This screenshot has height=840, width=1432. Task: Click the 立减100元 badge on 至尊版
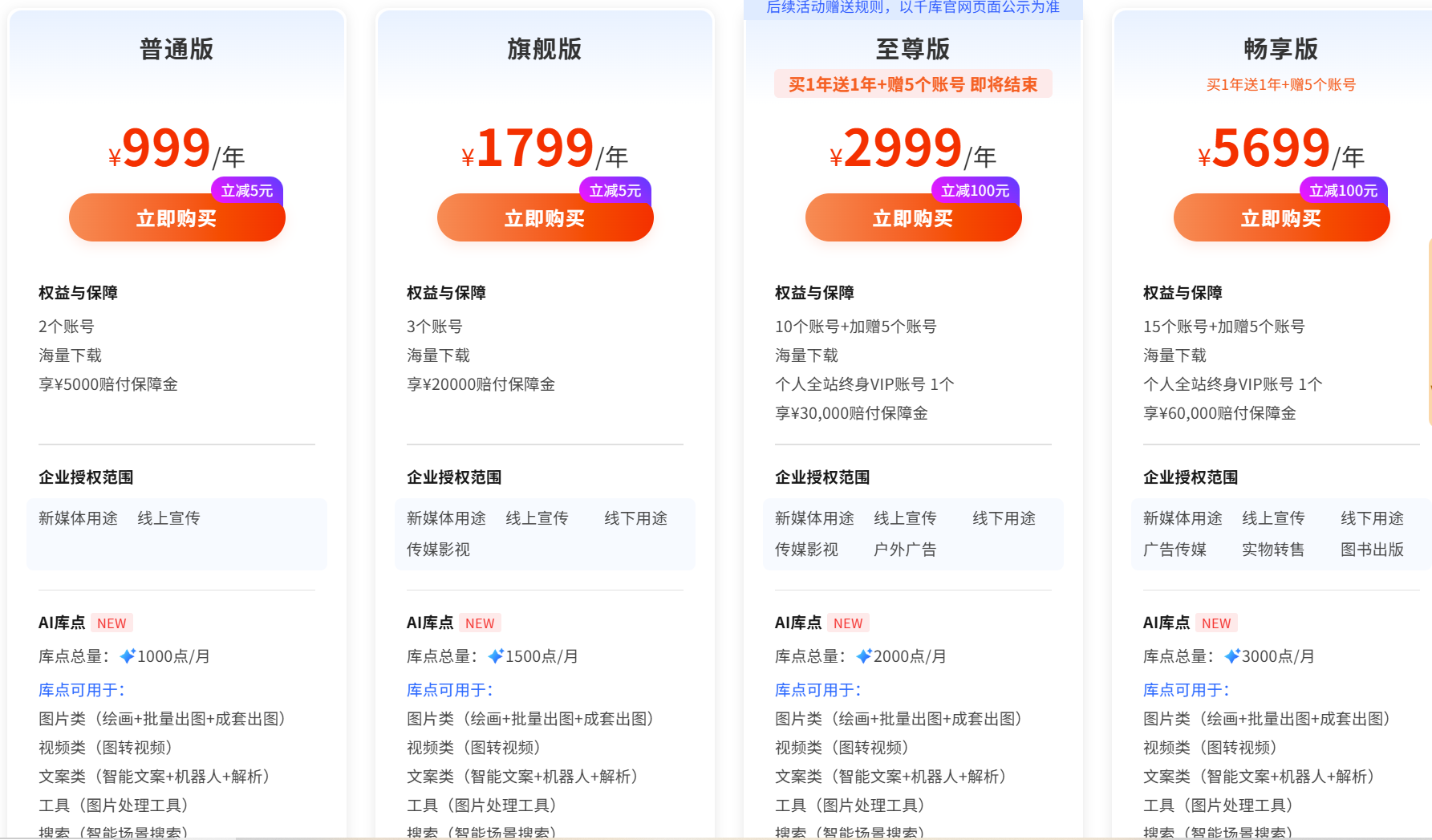click(976, 191)
